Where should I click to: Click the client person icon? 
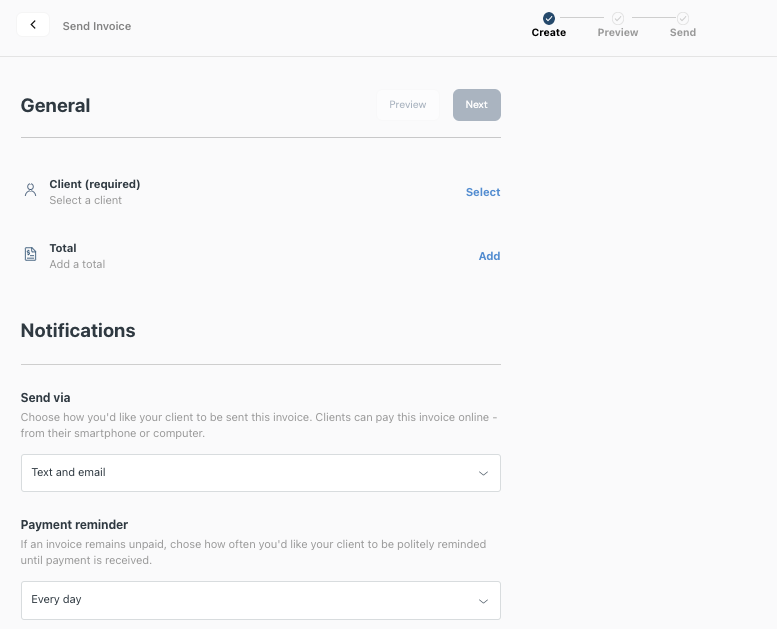[x=30, y=190]
